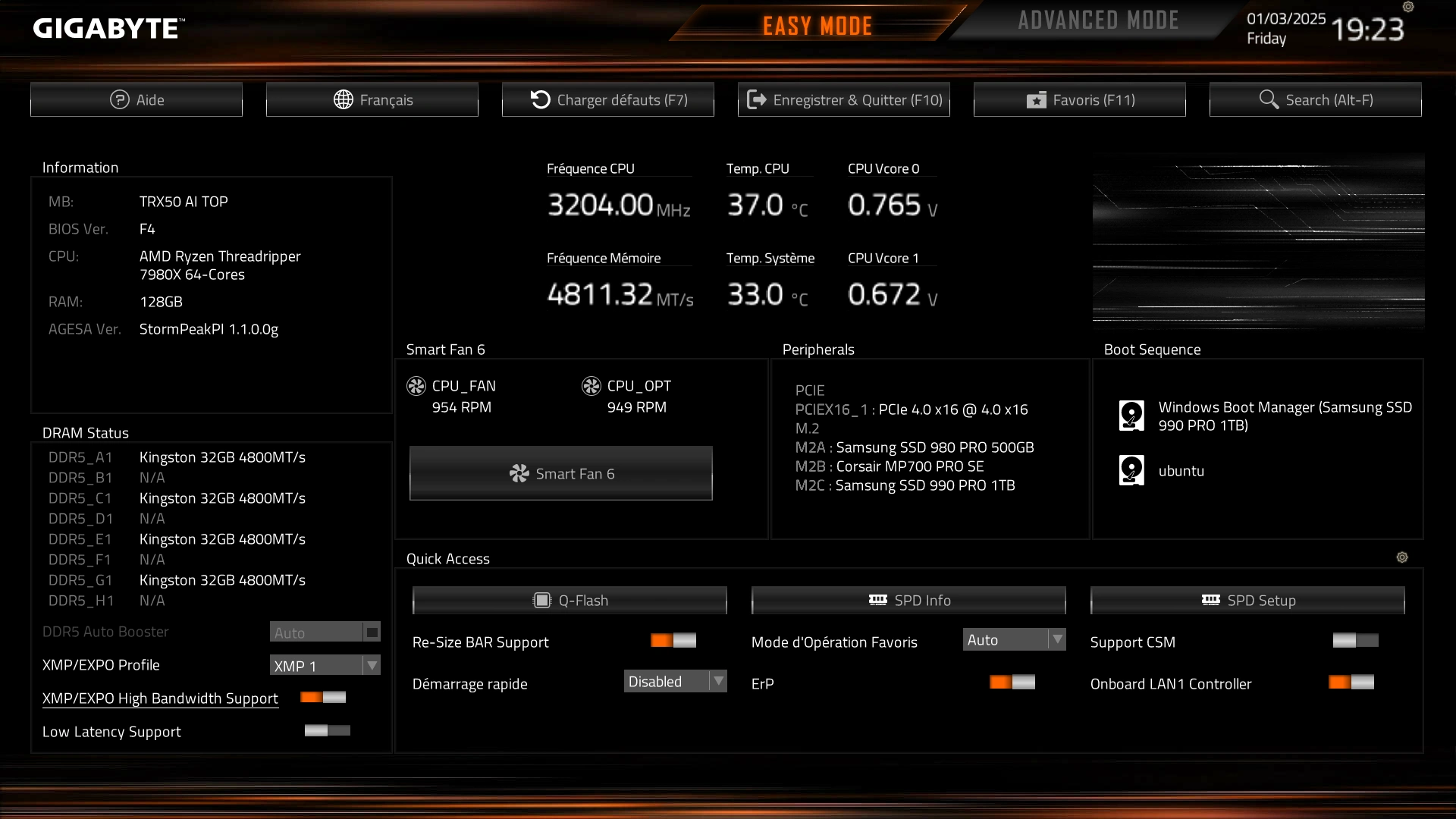The height and width of the screenshot is (819, 1456).
Task: Click the Windows Boot Manager disk icon
Action: (1131, 416)
